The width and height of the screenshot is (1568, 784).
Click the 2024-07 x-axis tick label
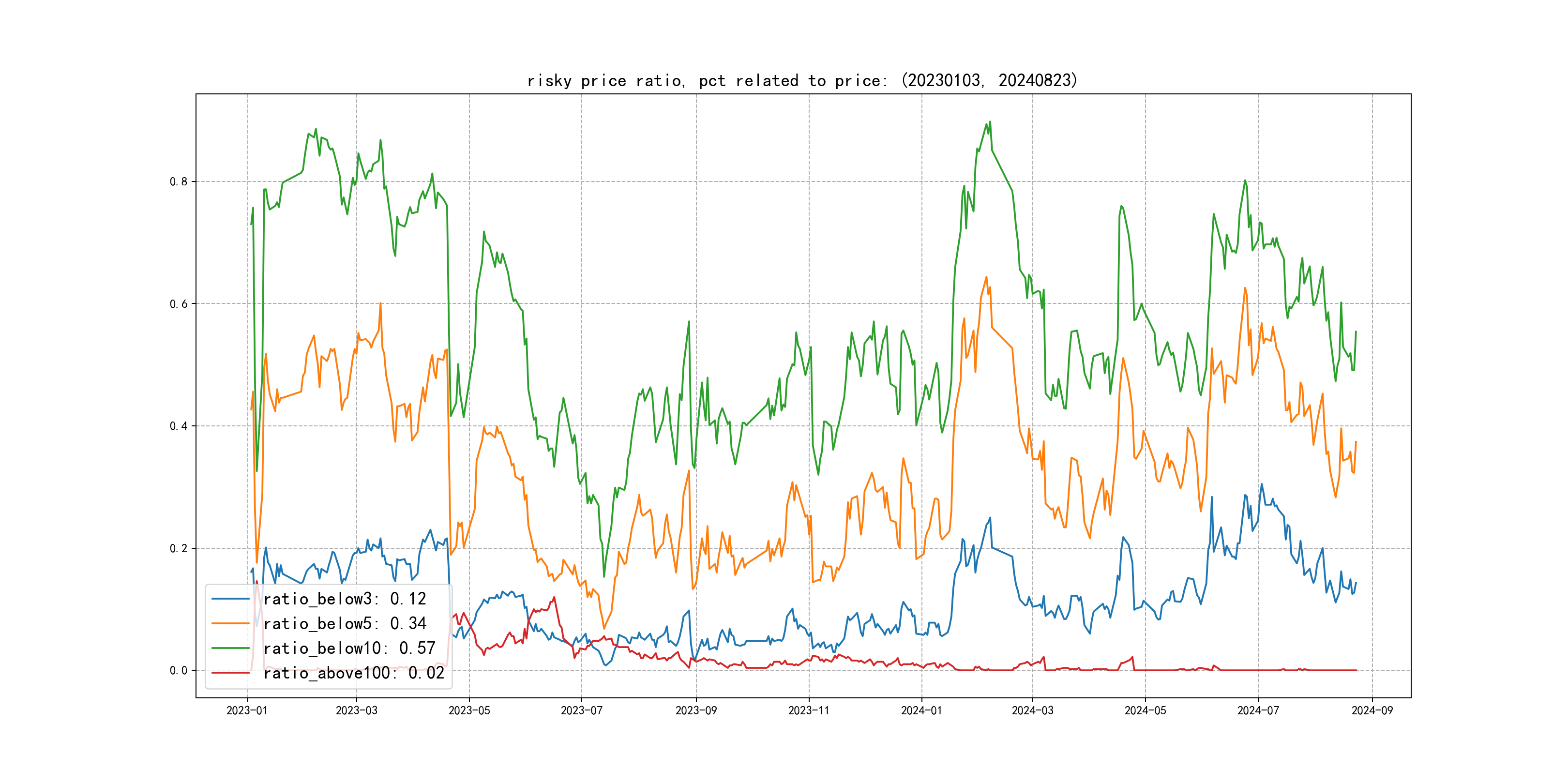pos(1258,710)
